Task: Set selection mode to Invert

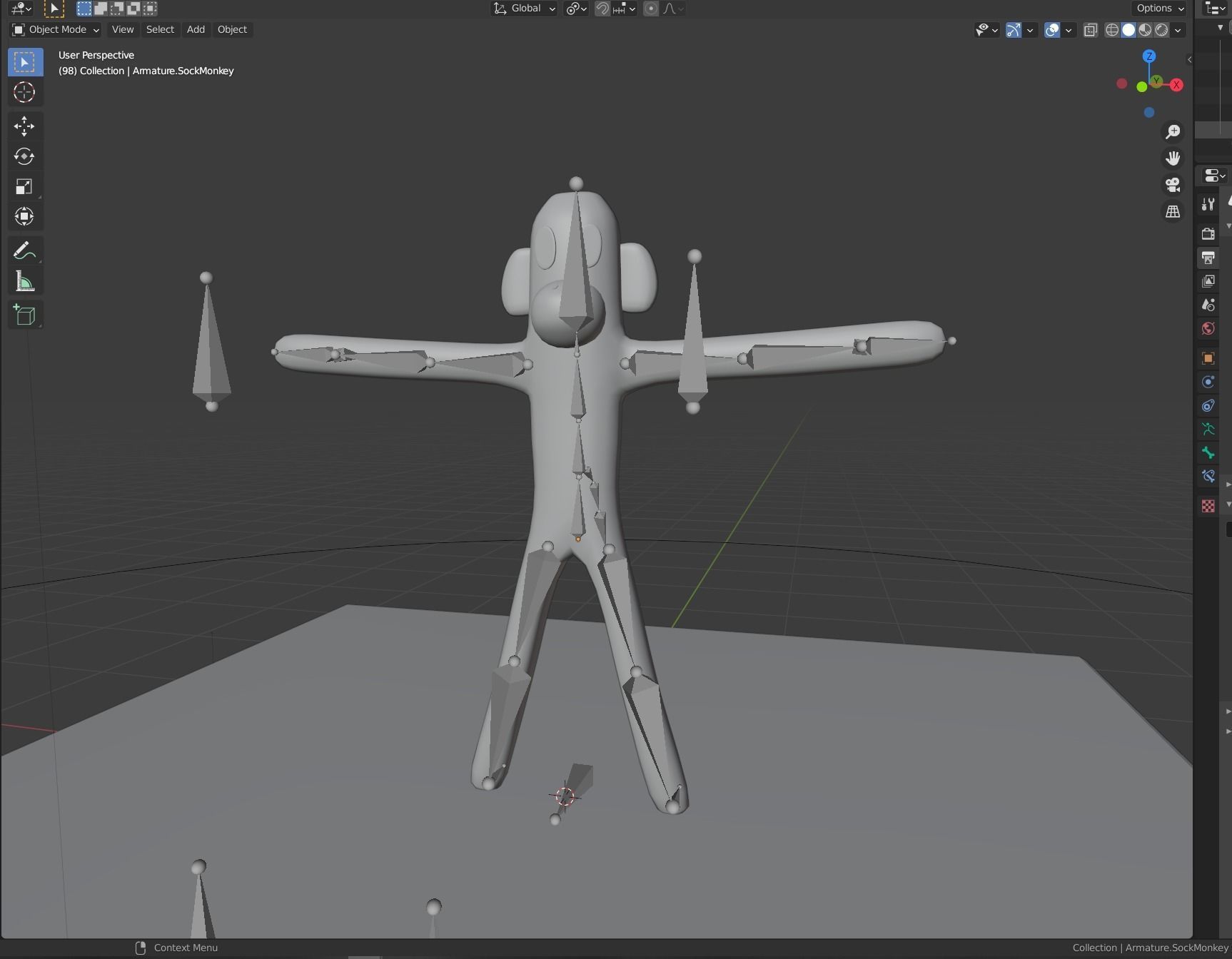Action: 133,9
